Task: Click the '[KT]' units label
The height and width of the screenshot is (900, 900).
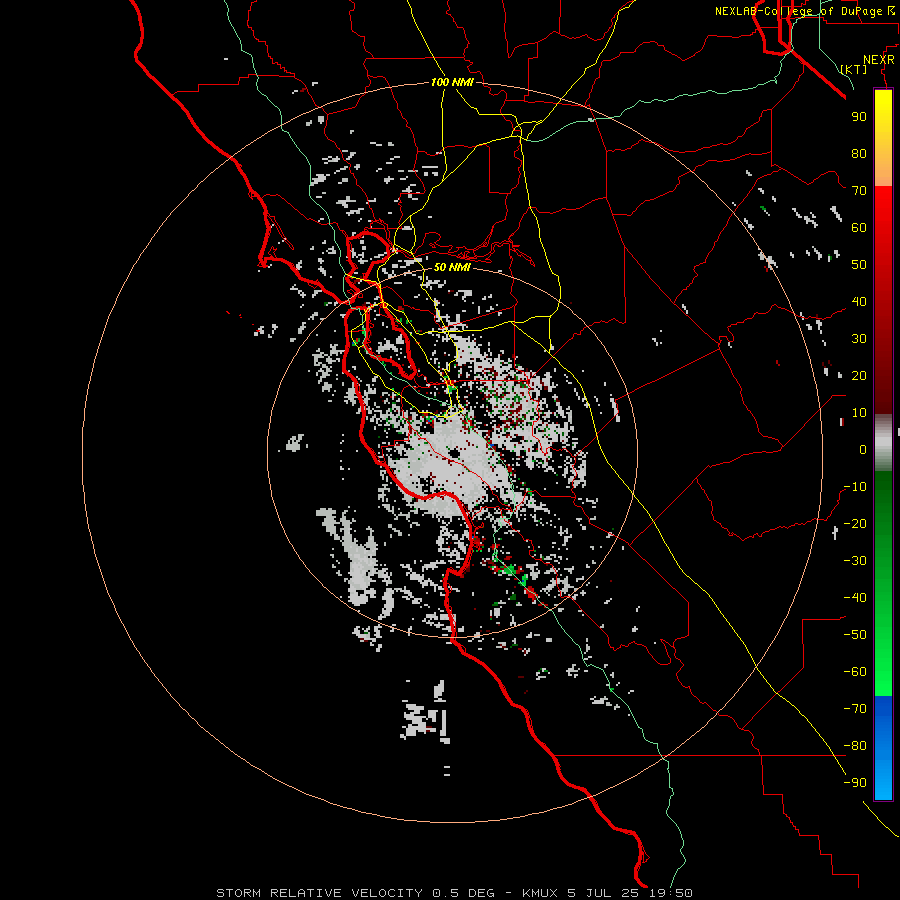Action: click(854, 69)
